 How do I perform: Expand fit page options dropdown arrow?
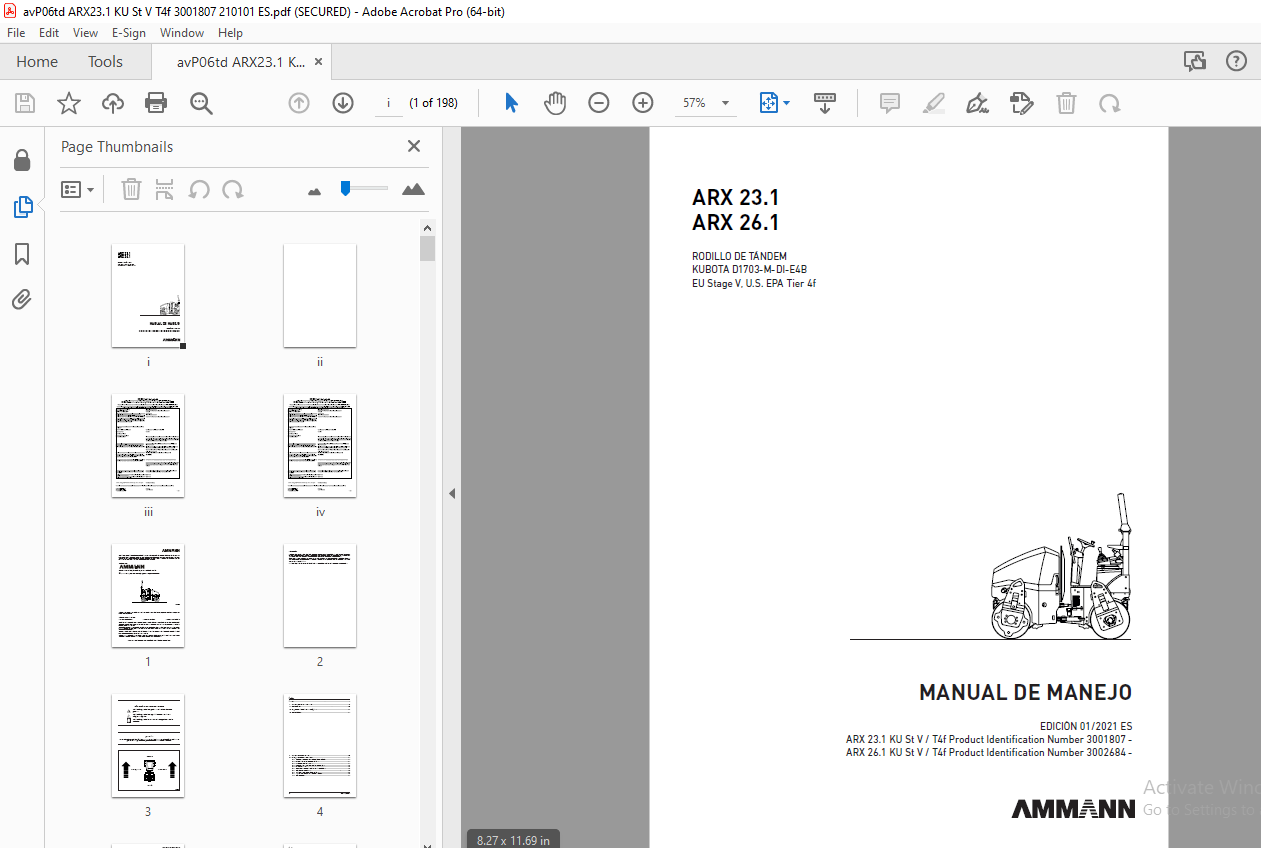pos(787,103)
